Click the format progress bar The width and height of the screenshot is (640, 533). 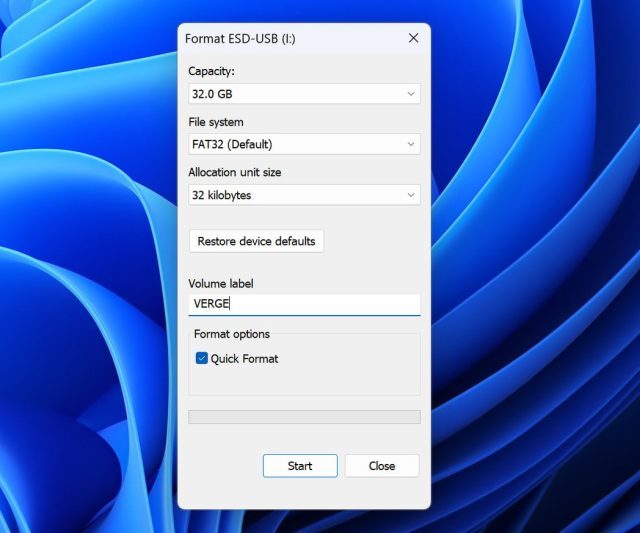(304, 417)
